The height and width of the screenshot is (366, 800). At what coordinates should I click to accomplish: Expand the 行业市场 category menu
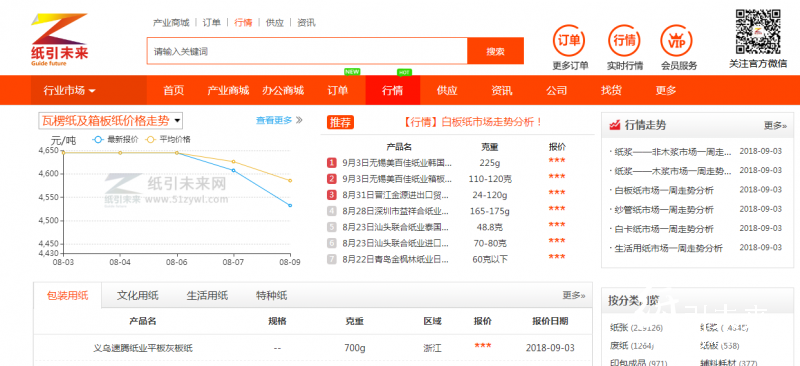click(69, 91)
